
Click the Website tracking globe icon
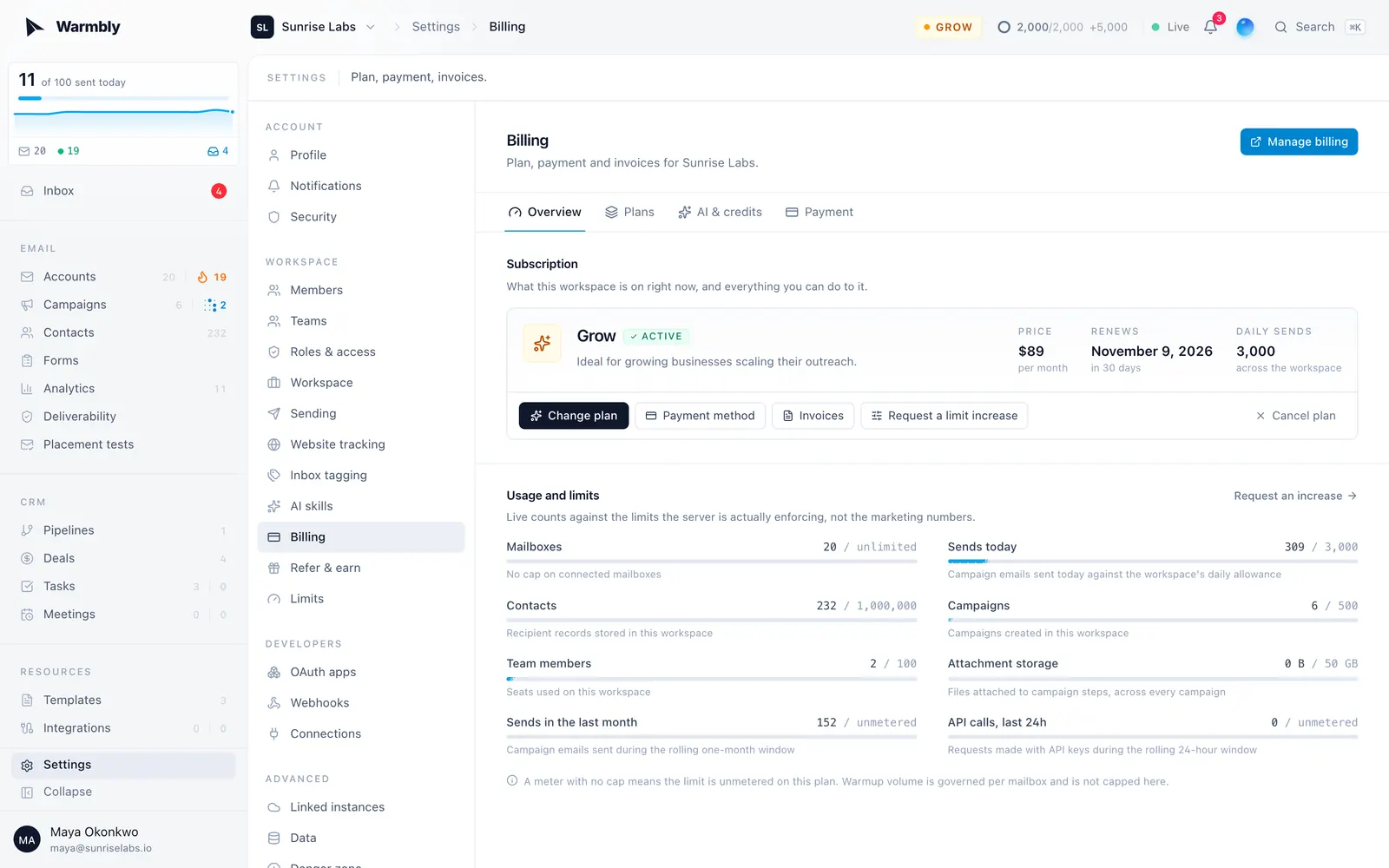point(273,444)
